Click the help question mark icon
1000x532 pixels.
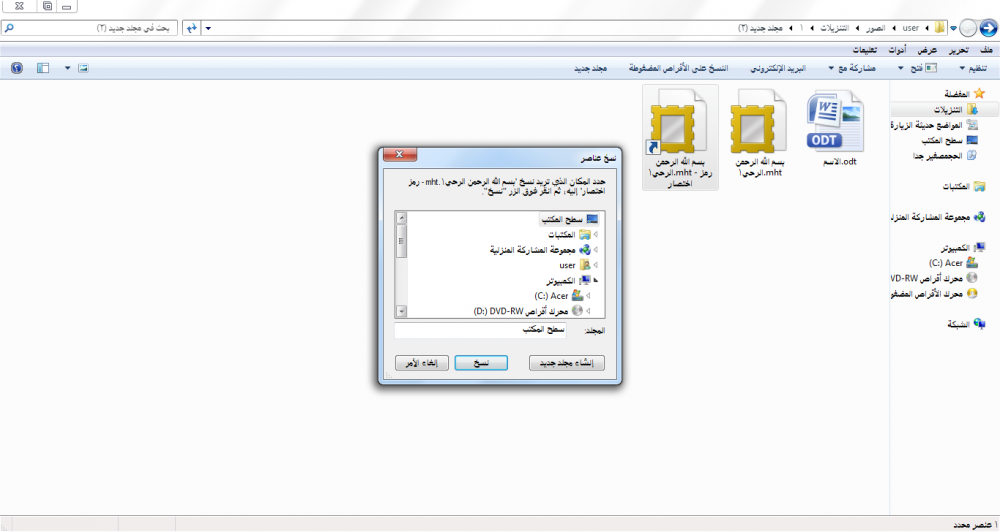[x=17, y=68]
